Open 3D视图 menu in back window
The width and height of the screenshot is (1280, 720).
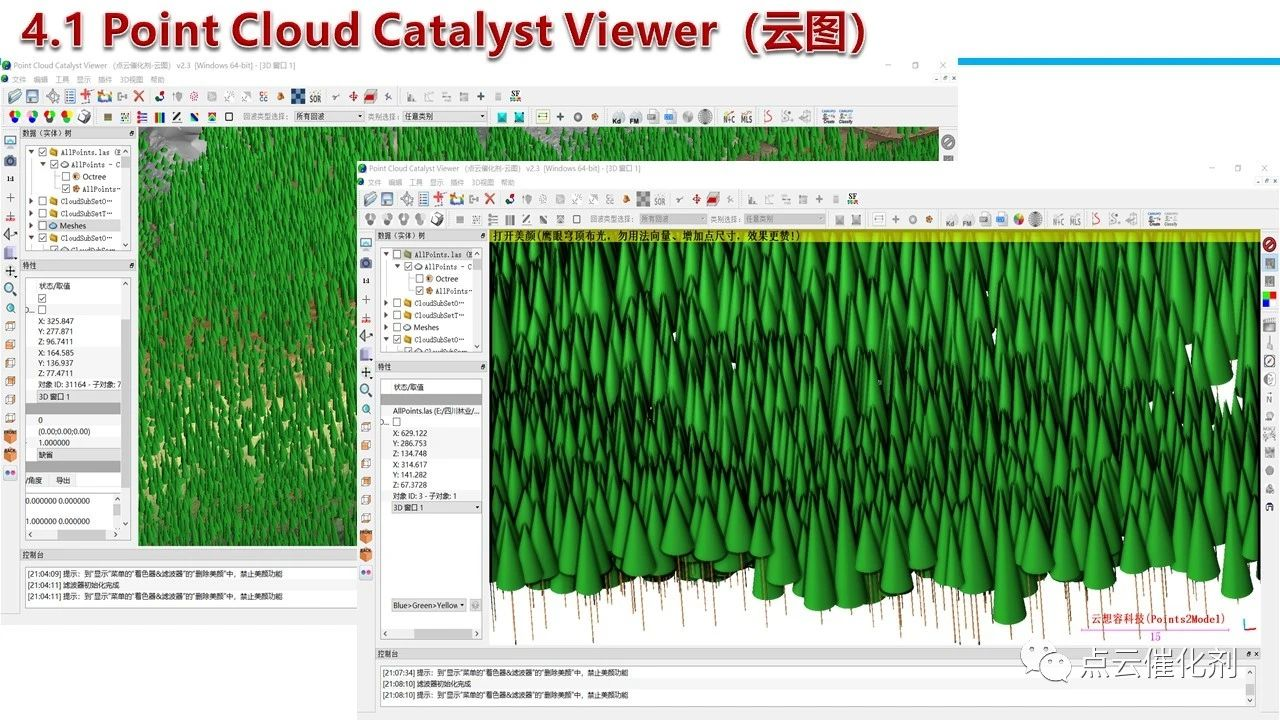coord(132,79)
